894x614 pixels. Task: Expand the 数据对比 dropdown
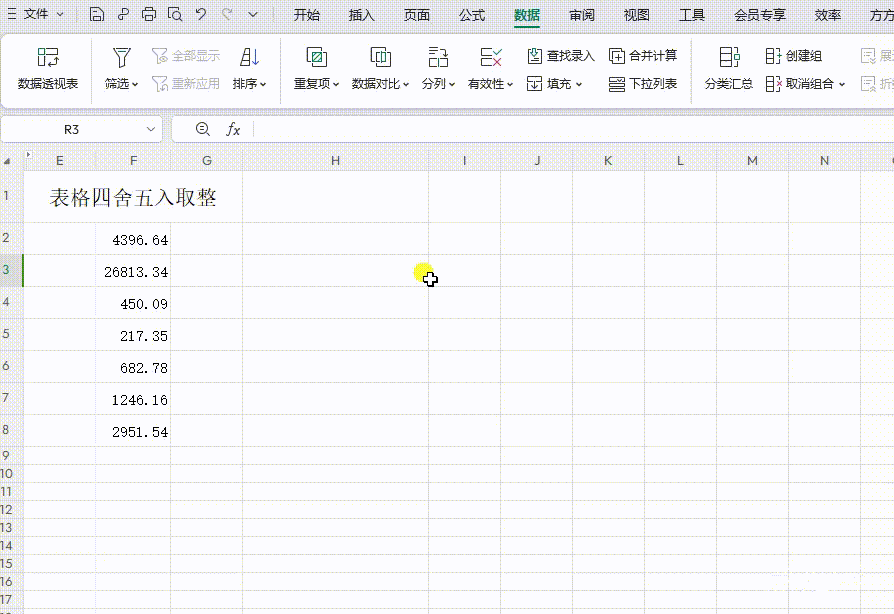click(406, 84)
